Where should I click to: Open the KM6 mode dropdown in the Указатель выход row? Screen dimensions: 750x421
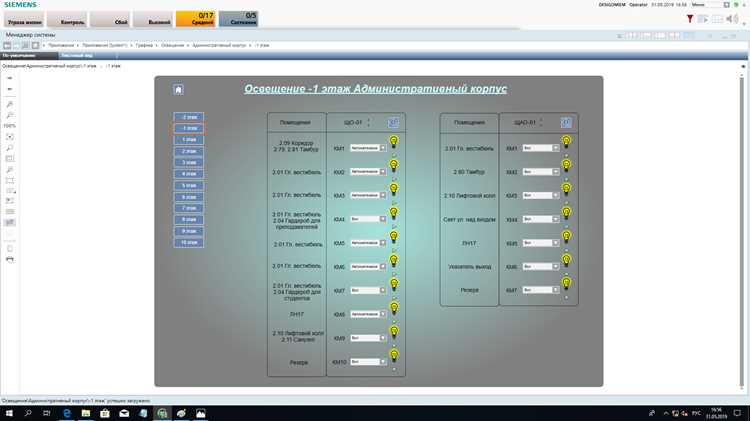pyautogui.click(x=540, y=266)
